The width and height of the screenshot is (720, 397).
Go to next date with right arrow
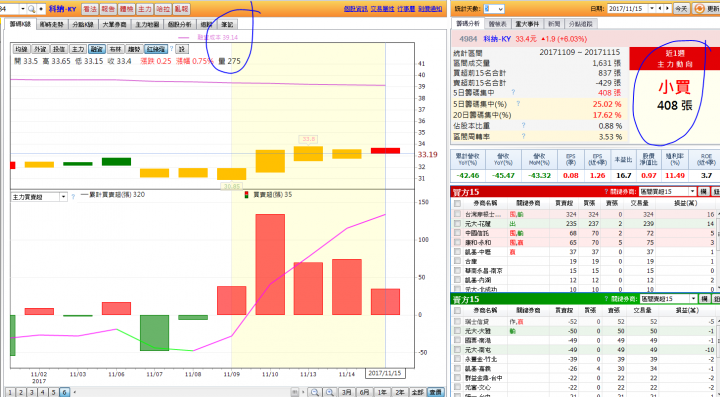click(667, 9)
